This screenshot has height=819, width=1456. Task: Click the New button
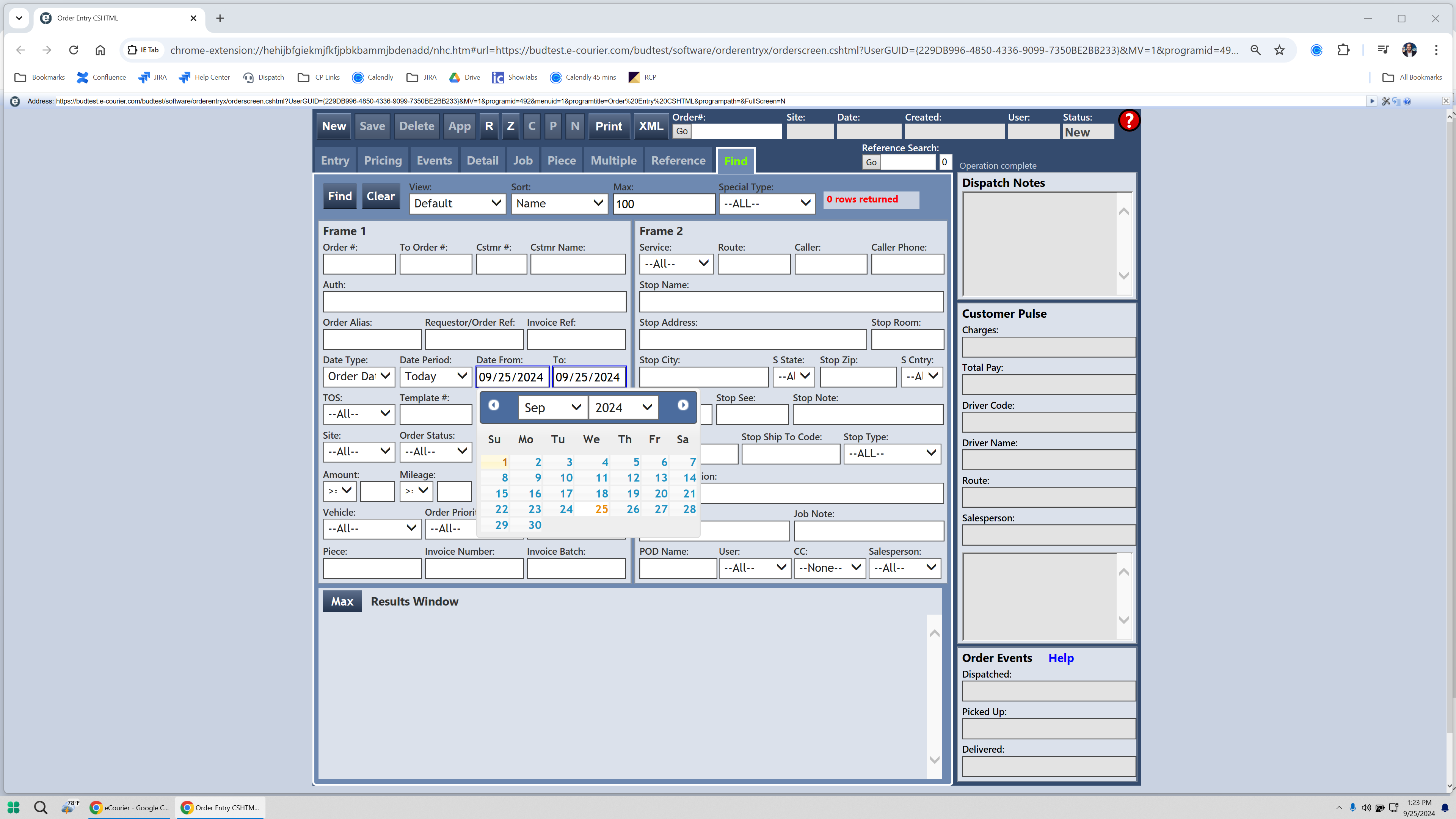pos(334,126)
